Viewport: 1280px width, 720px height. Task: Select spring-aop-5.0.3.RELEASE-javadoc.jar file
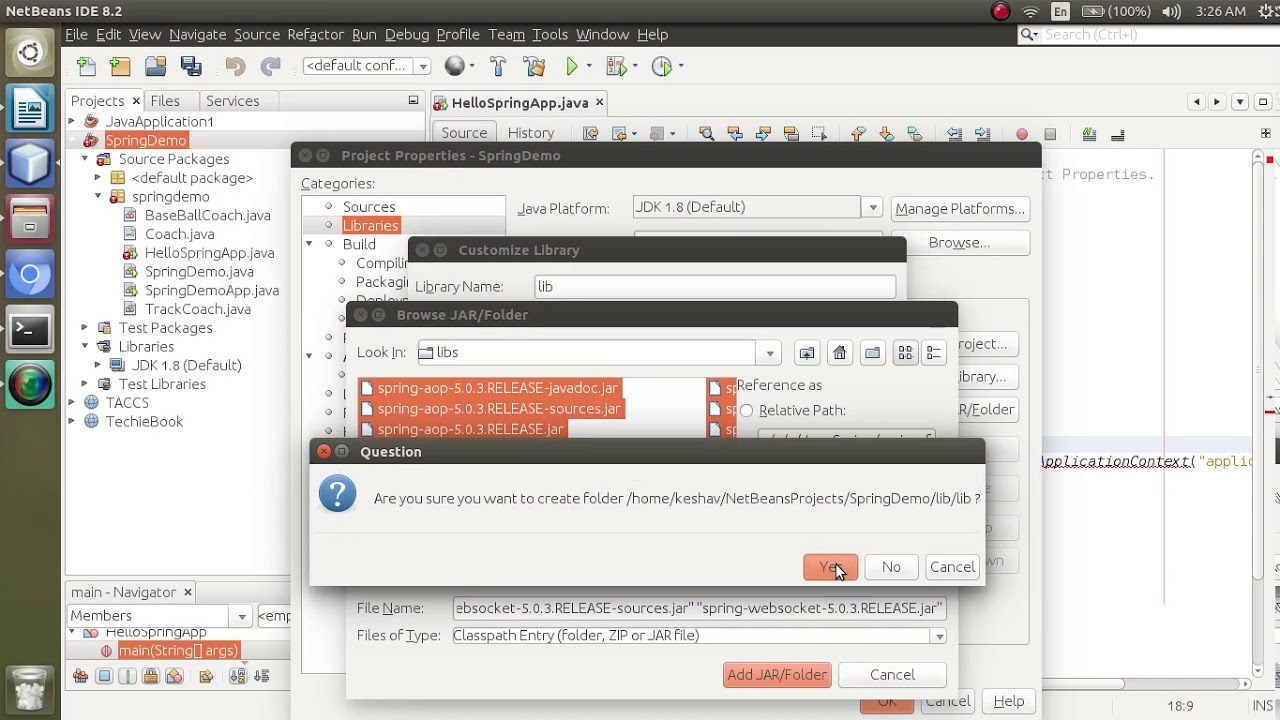pos(489,388)
